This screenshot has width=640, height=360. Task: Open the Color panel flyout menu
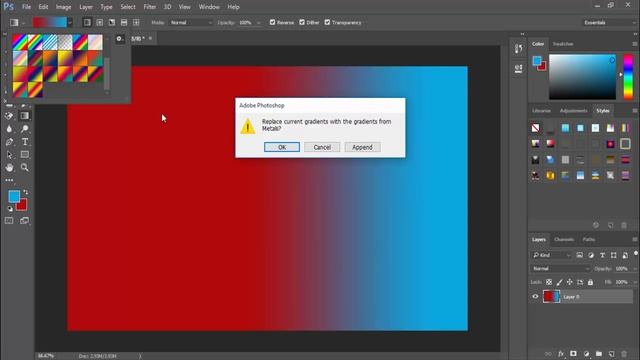click(635, 44)
